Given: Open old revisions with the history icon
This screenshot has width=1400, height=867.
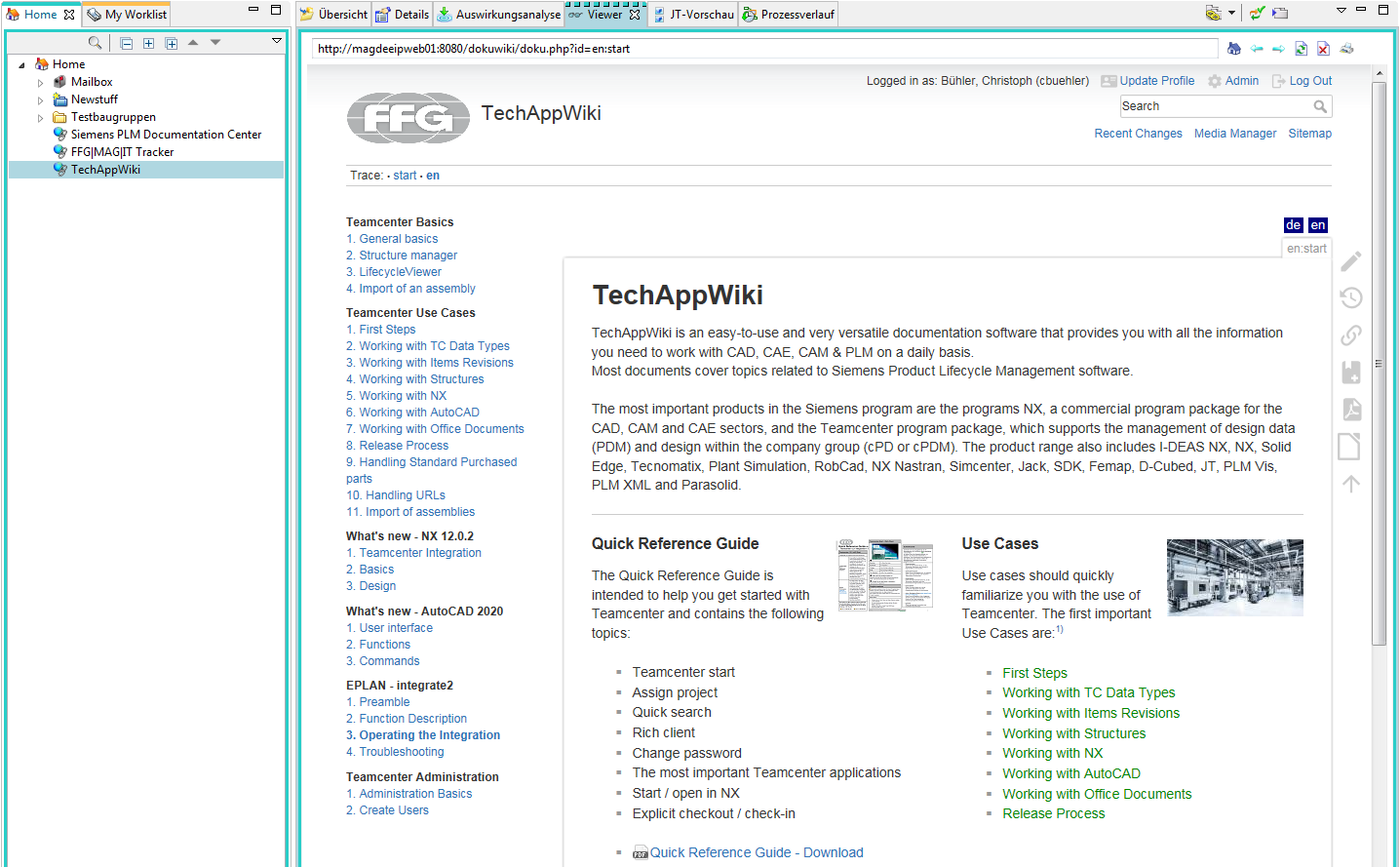Looking at the screenshot, I should [x=1350, y=298].
